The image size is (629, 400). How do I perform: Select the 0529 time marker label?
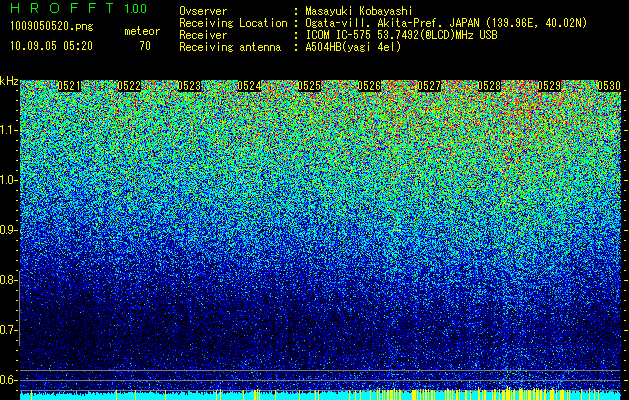(x=549, y=86)
